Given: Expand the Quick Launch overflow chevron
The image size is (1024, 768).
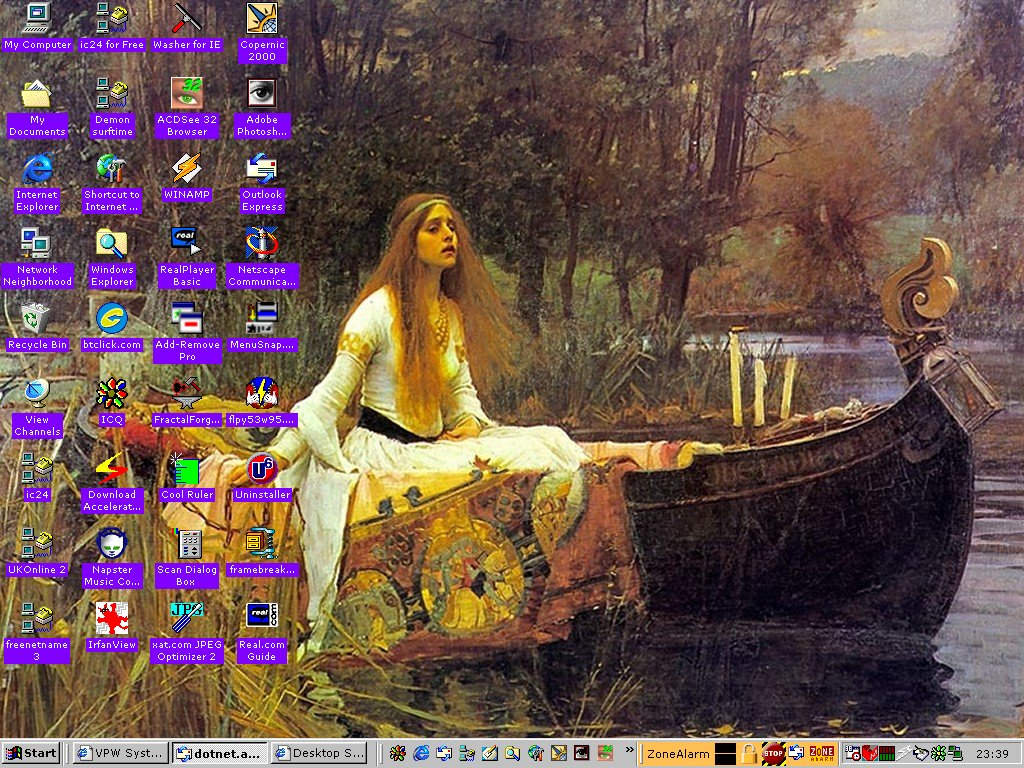Looking at the screenshot, I should pos(630,749).
